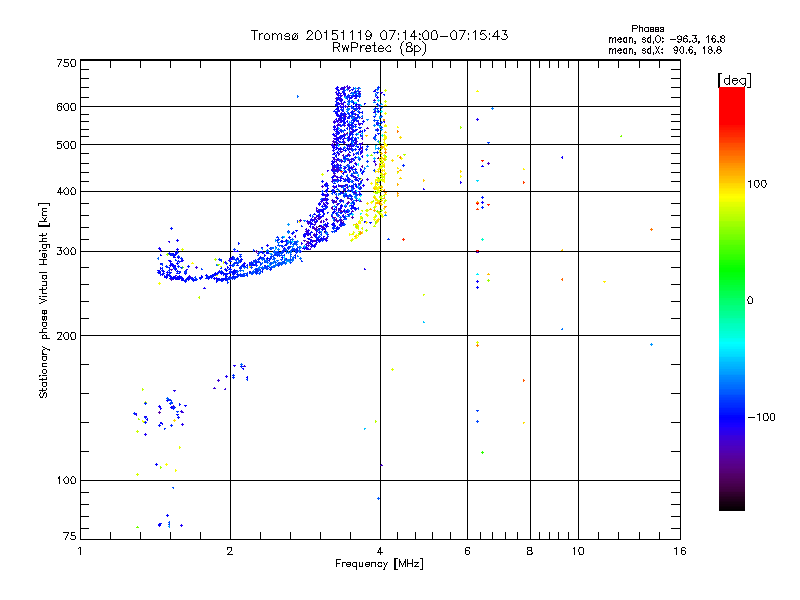Click the subtitle "RwPretec (8p)"
This screenshot has height=600, width=800.
(379, 48)
